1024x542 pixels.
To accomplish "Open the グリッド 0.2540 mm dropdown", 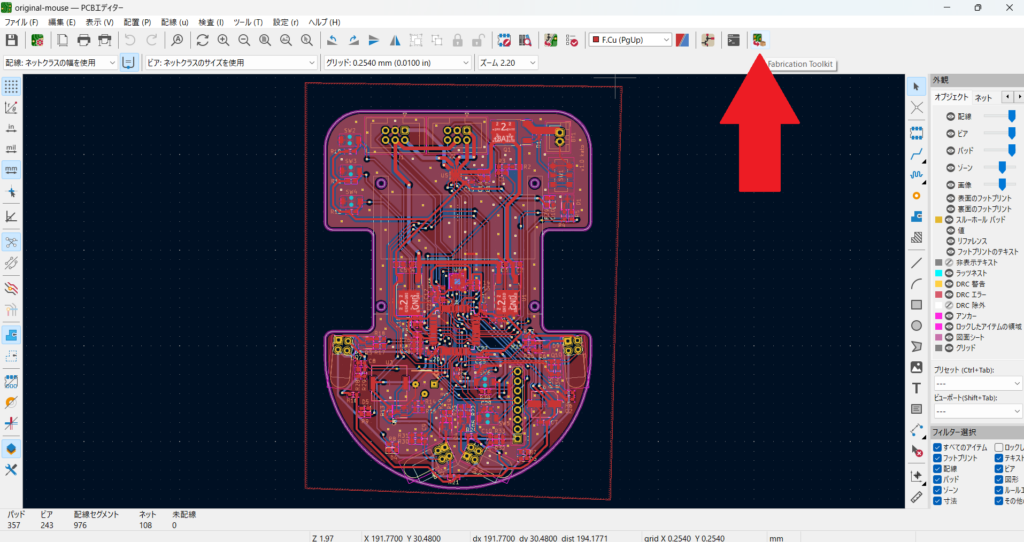I will point(398,63).
